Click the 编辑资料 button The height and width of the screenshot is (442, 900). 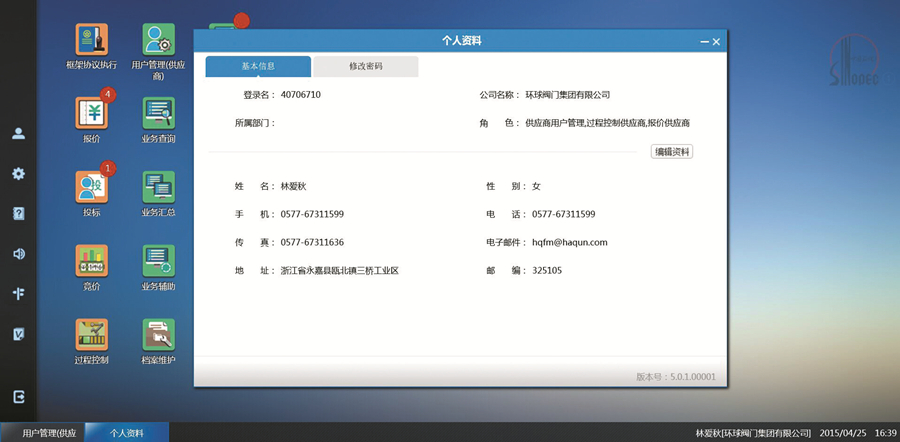tap(672, 152)
